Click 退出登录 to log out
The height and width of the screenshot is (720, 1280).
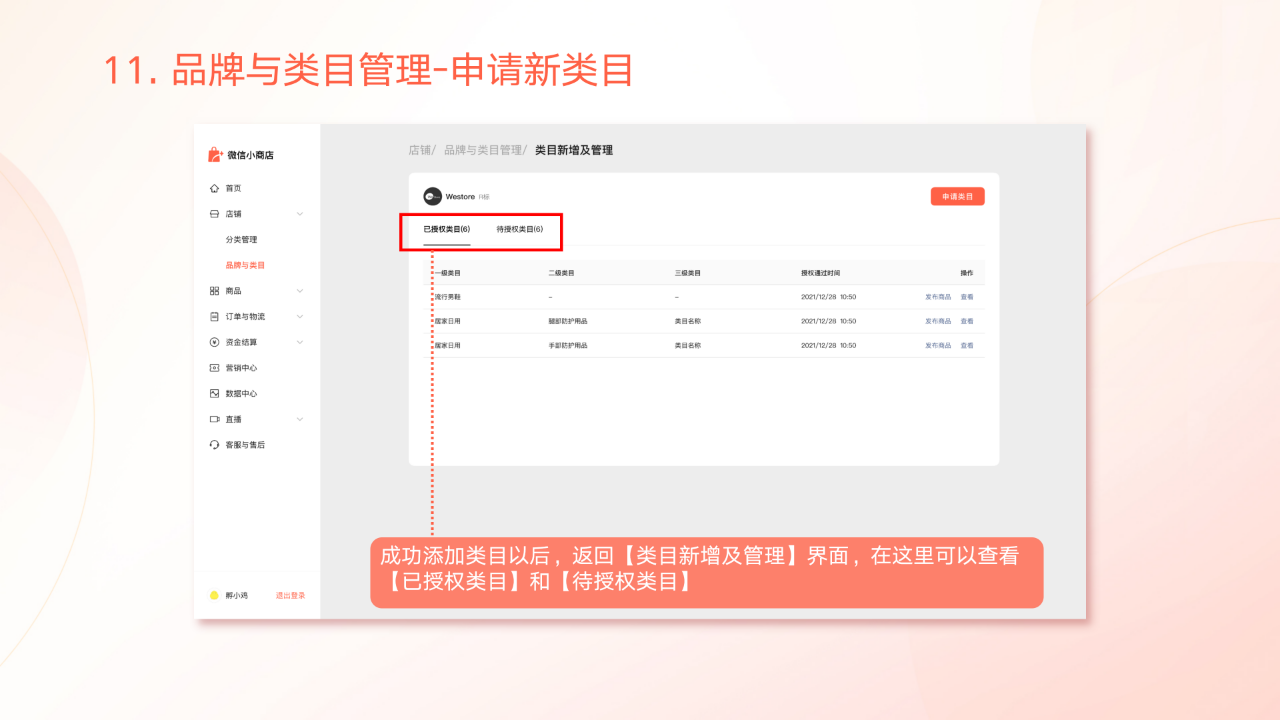[x=291, y=595]
